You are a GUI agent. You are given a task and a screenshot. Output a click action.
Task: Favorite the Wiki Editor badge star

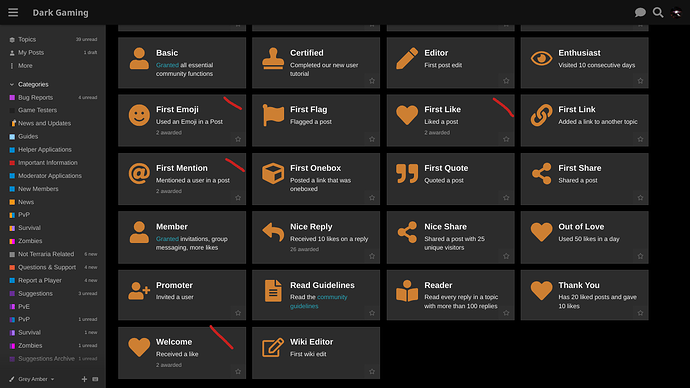coord(372,371)
